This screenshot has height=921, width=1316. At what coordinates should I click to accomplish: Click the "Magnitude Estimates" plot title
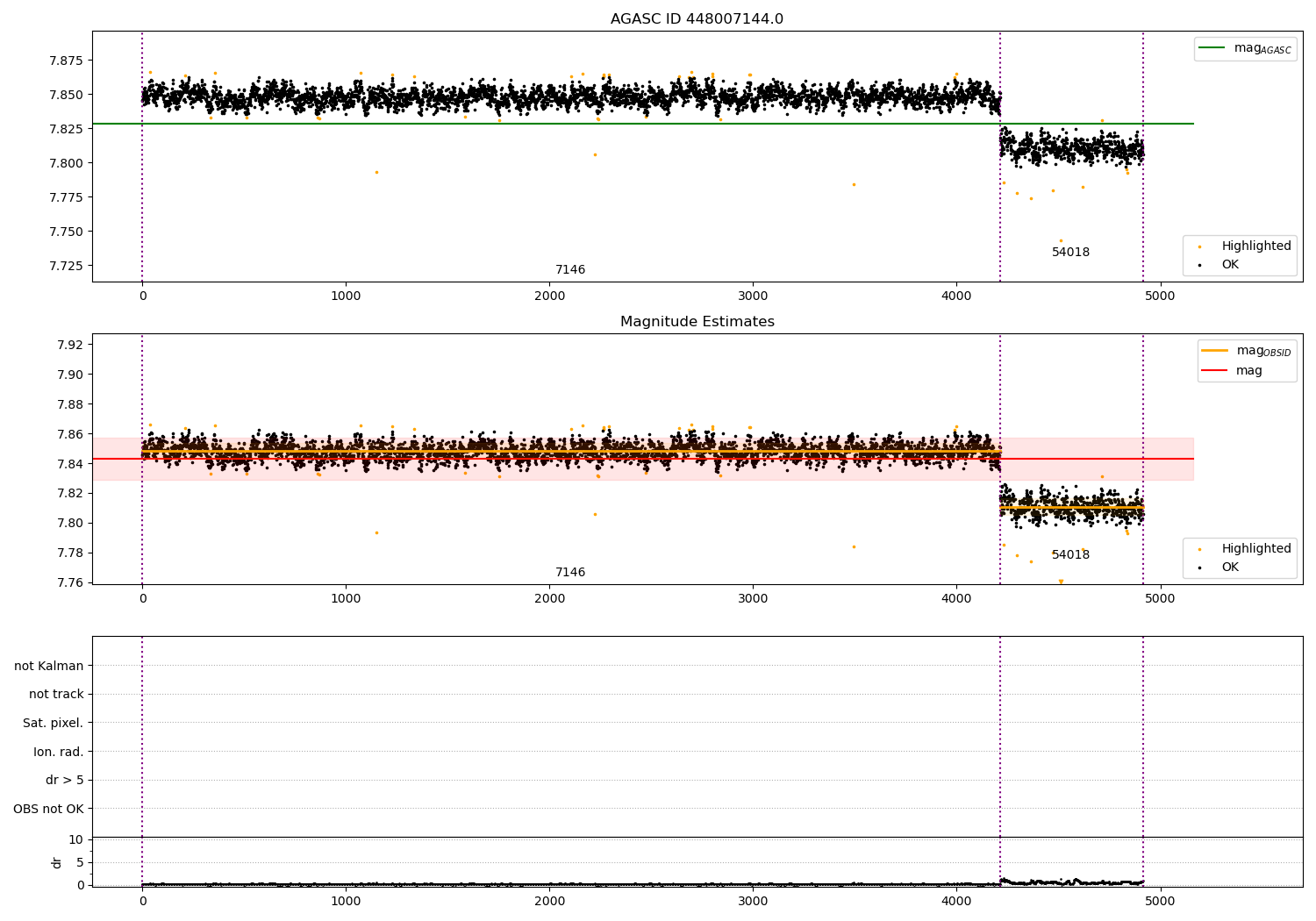coord(697,322)
